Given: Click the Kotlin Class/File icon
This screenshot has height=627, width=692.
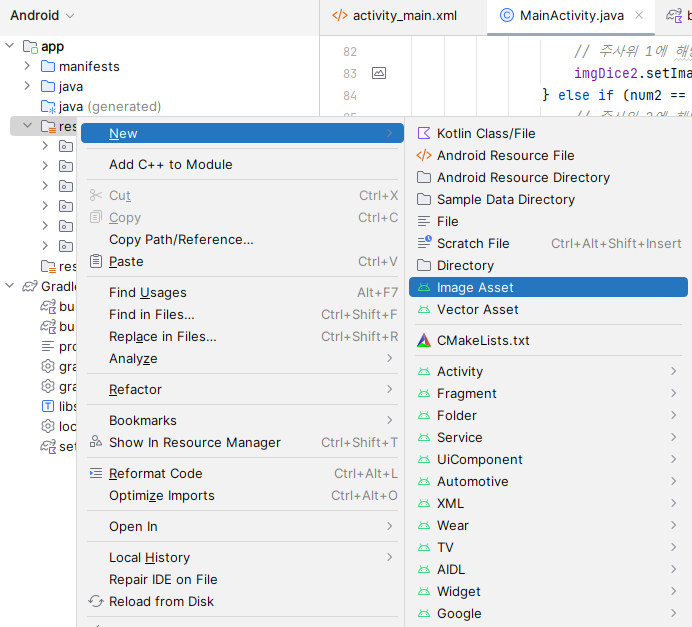Looking at the screenshot, I should [424, 133].
